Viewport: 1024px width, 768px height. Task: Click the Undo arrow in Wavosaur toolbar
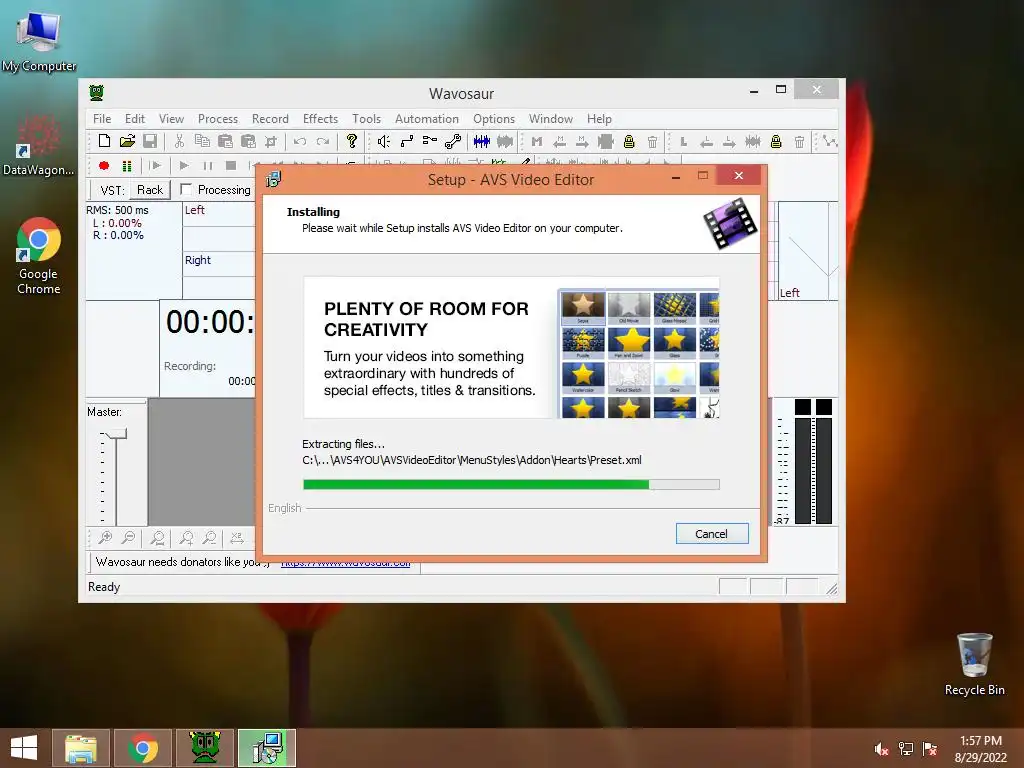coord(300,141)
